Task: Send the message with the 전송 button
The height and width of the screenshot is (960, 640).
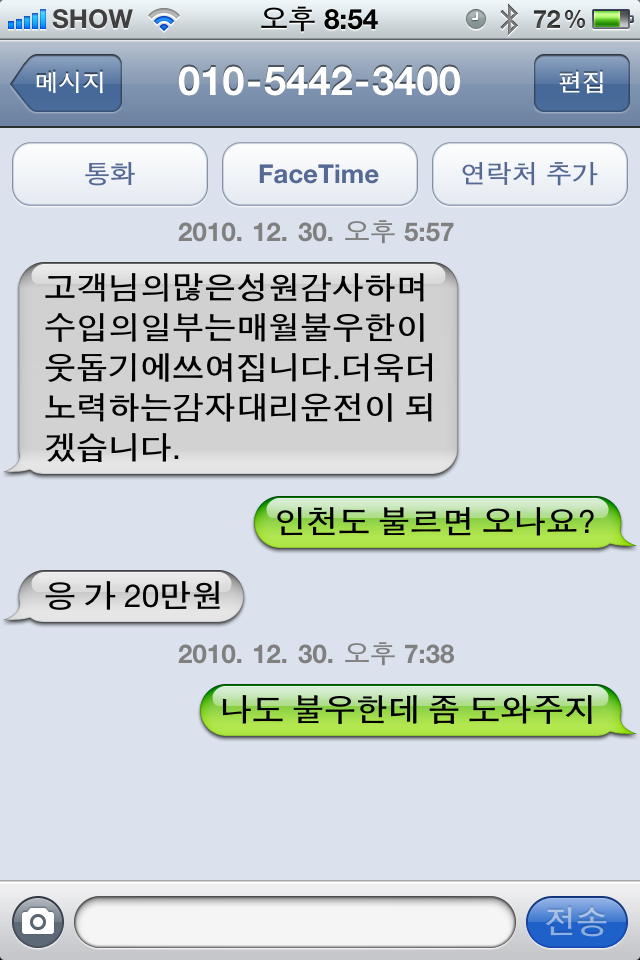Action: 576,921
